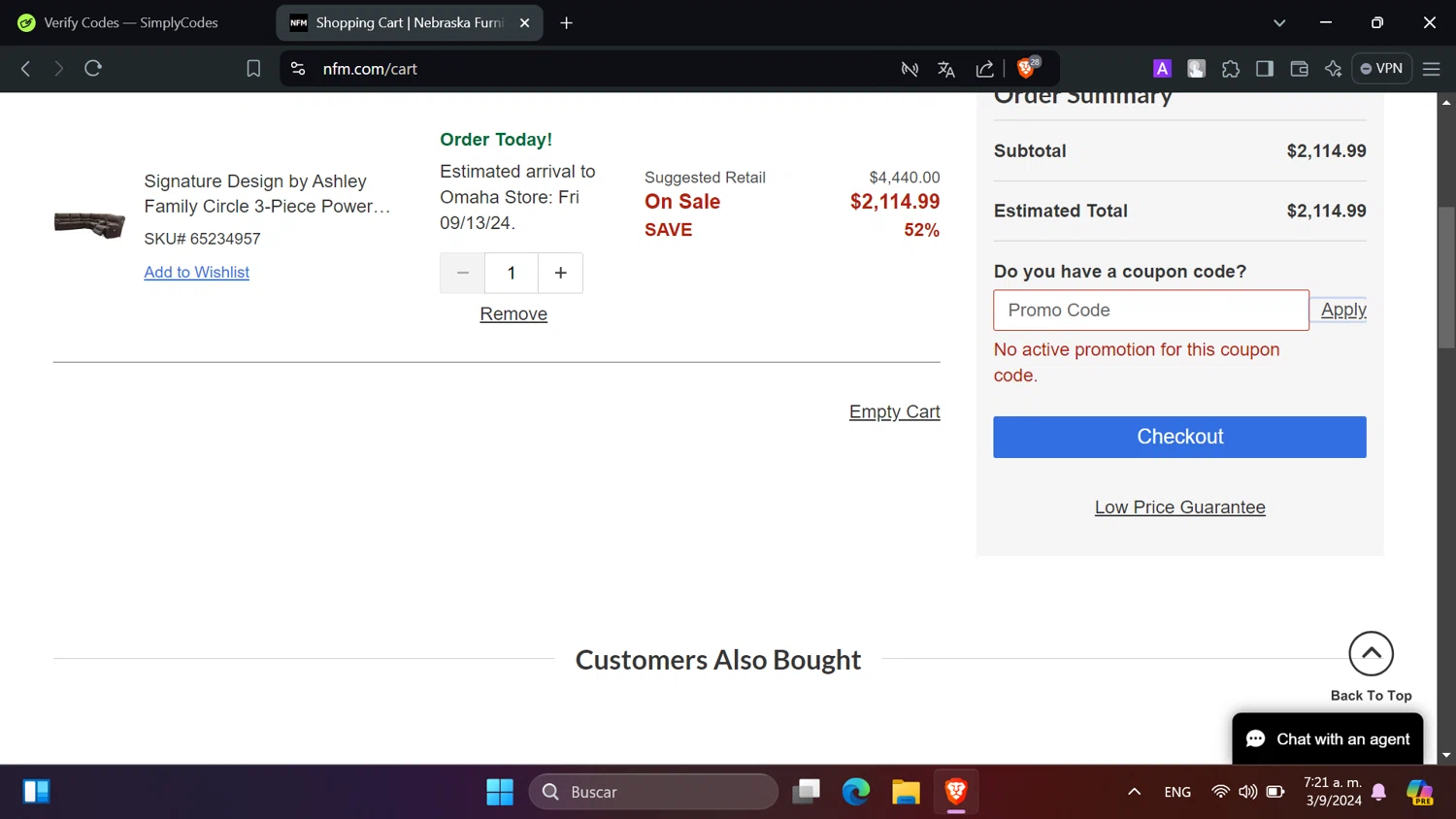1456x819 pixels.
Task: Open the extensions puzzle icon
Action: [x=1231, y=69]
